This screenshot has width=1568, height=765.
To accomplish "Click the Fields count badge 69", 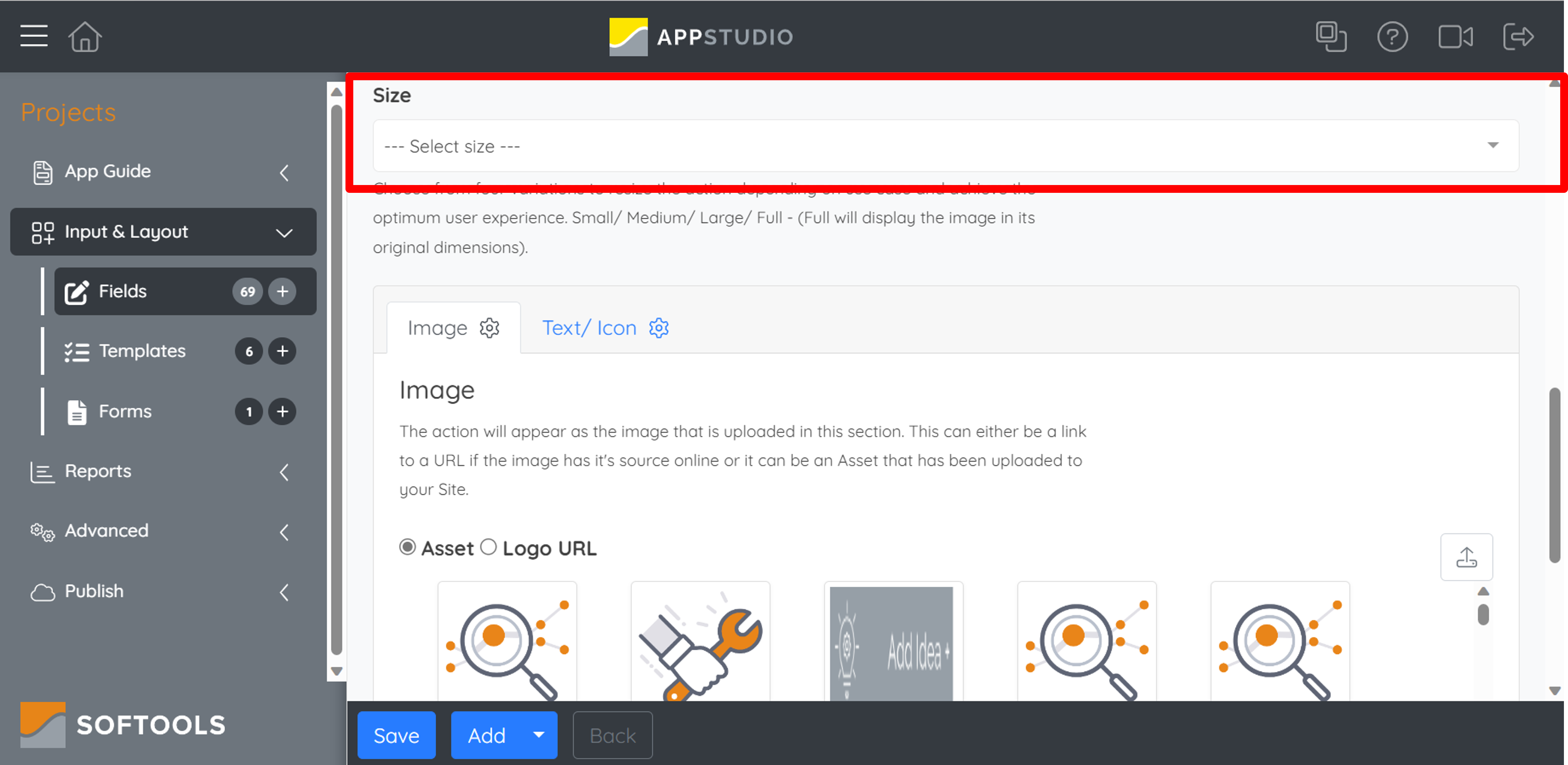I will coord(248,292).
